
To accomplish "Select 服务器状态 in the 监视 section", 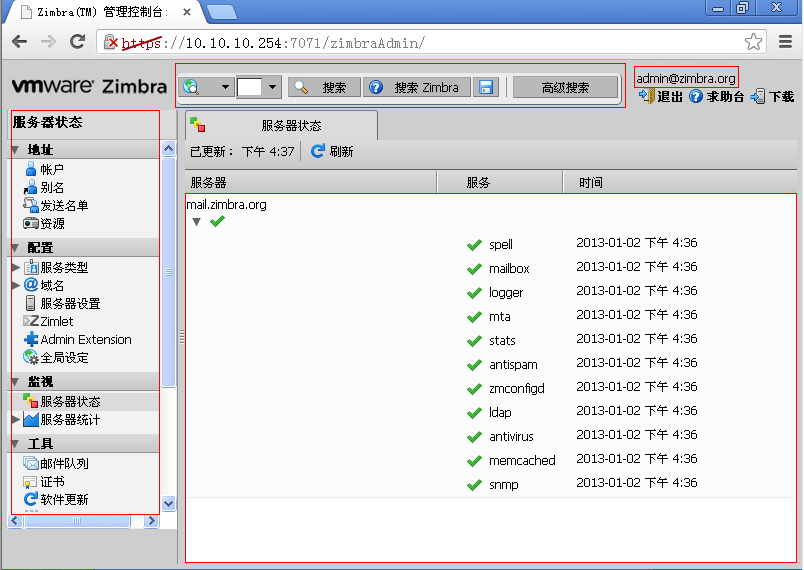I will [x=62, y=401].
